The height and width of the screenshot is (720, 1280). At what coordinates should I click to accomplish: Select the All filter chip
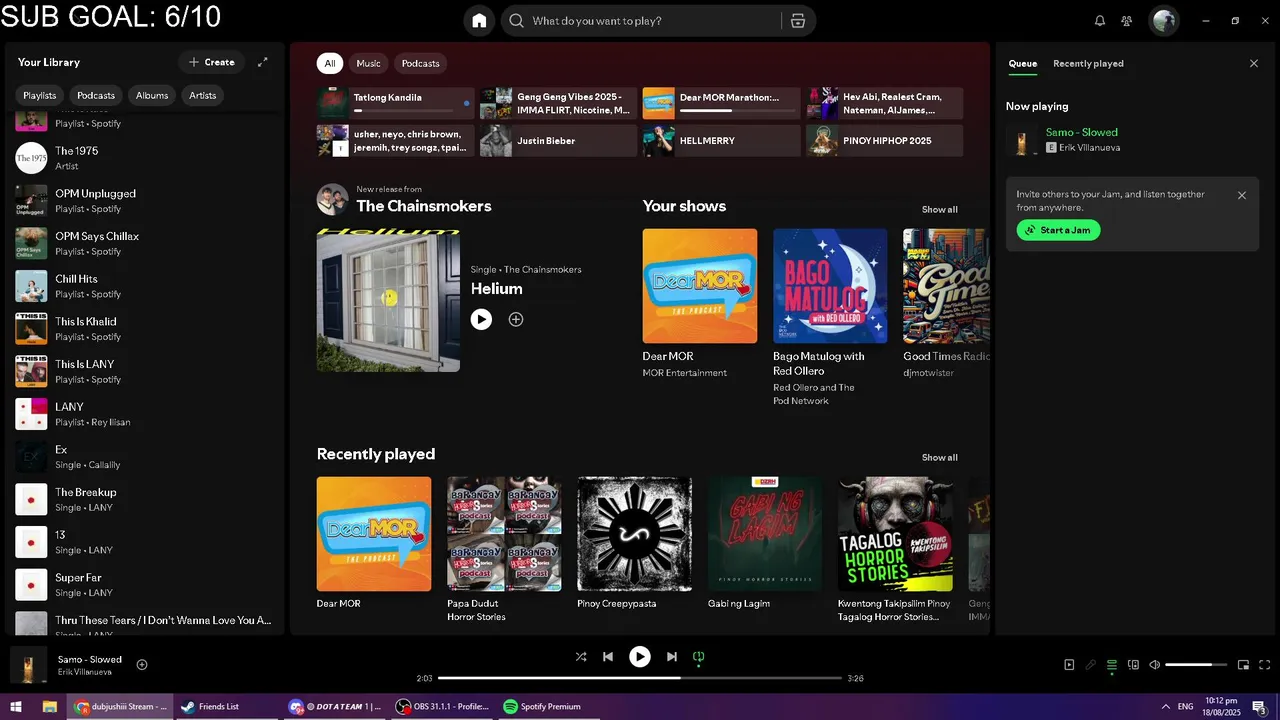[x=330, y=63]
